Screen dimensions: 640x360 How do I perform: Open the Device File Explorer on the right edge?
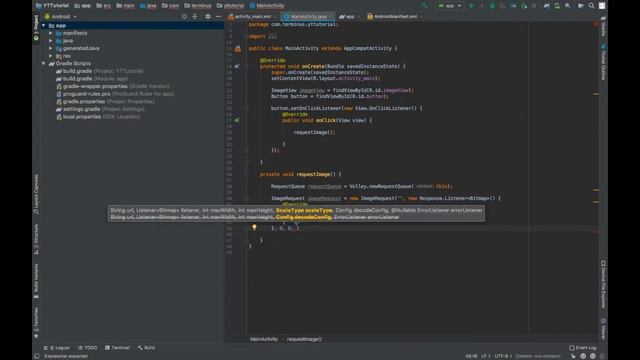[603, 284]
